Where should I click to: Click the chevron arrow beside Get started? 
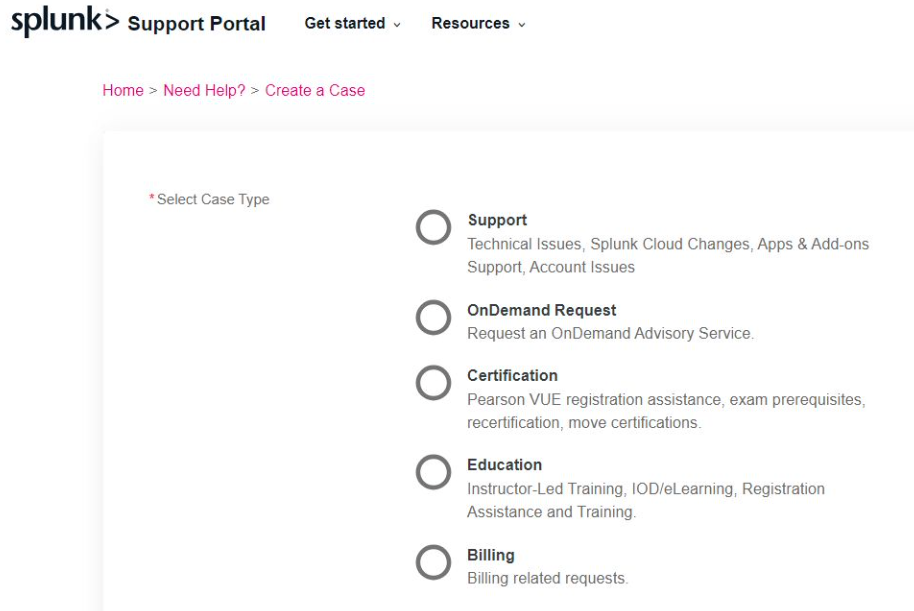[x=398, y=24]
